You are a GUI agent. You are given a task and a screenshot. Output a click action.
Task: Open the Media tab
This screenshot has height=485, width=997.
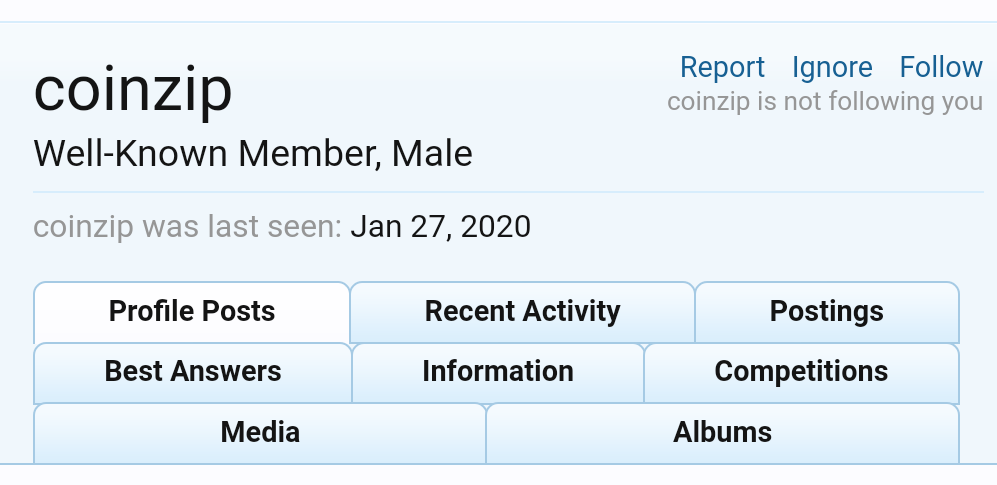[x=260, y=432]
